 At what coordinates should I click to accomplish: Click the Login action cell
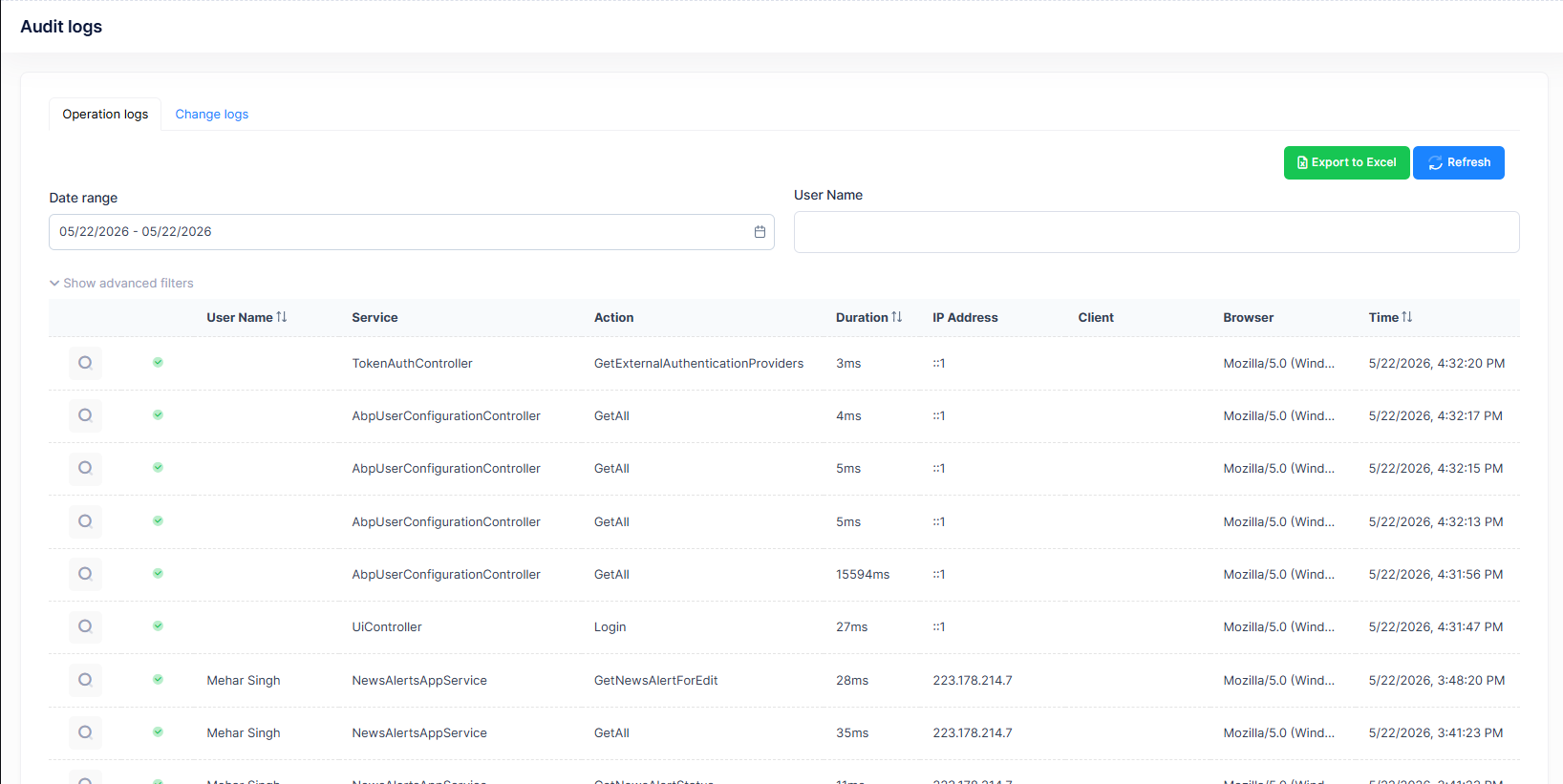click(610, 627)
